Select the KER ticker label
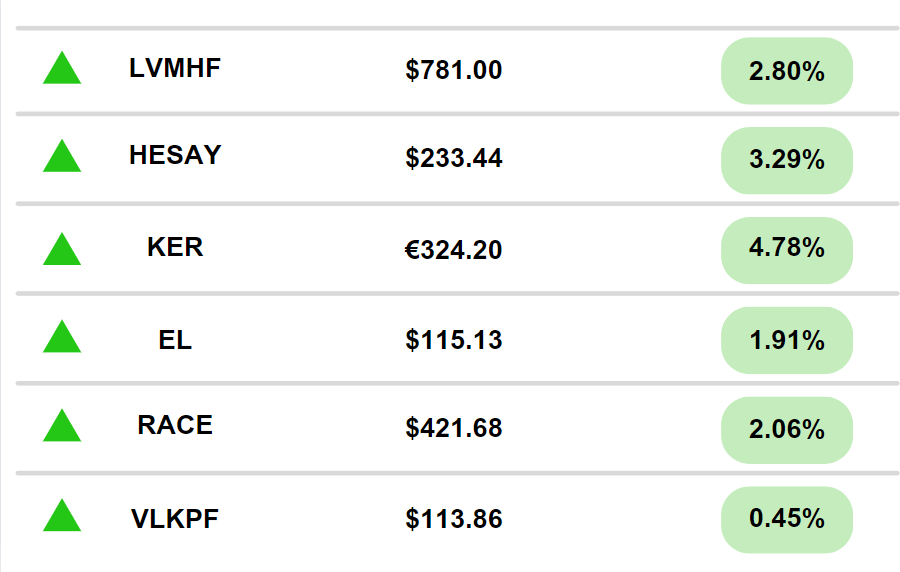Viewport: 900px width, 572px height. tap(175, 247)
